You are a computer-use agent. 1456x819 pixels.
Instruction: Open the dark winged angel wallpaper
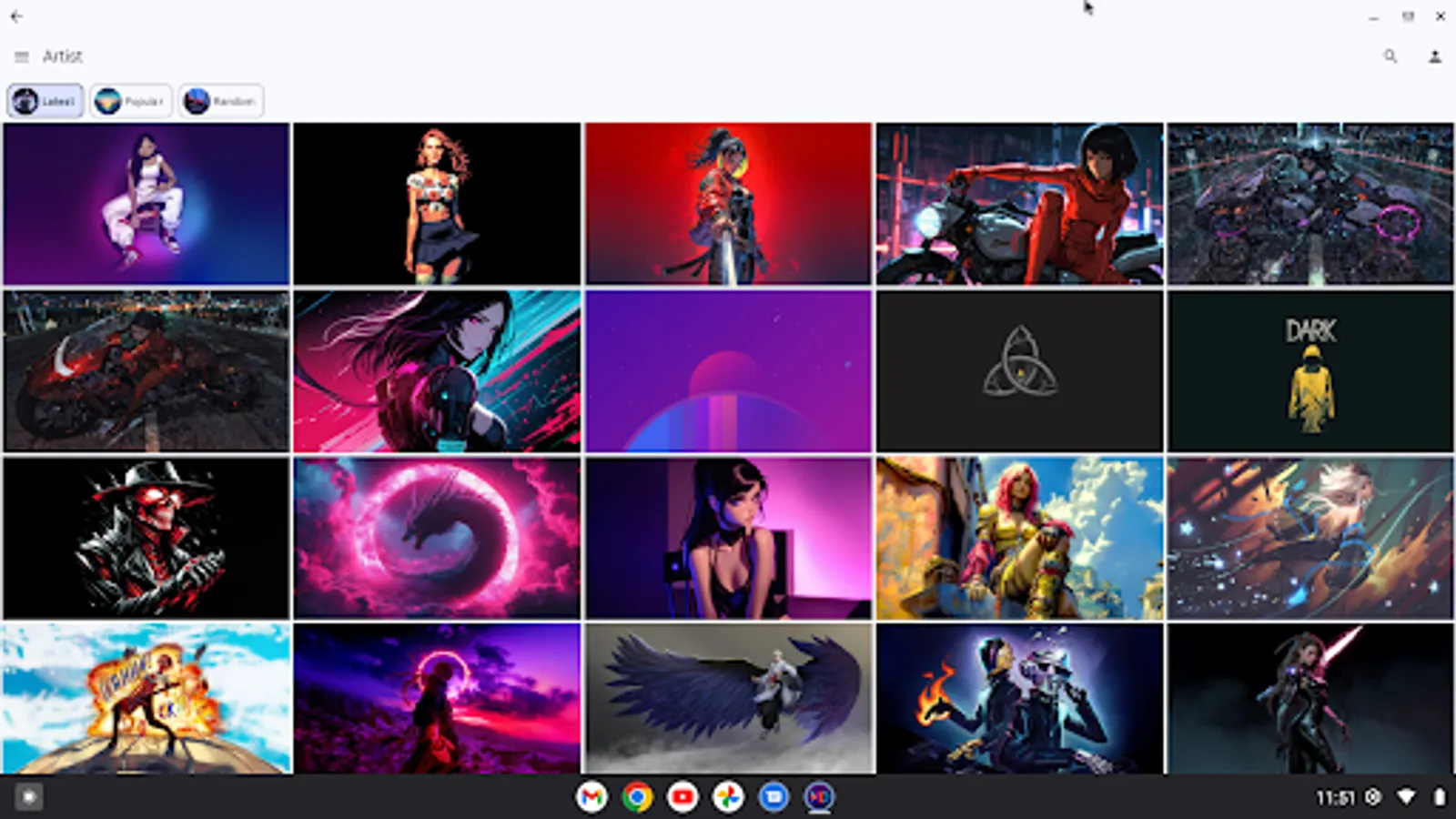[x=728, y=699]
